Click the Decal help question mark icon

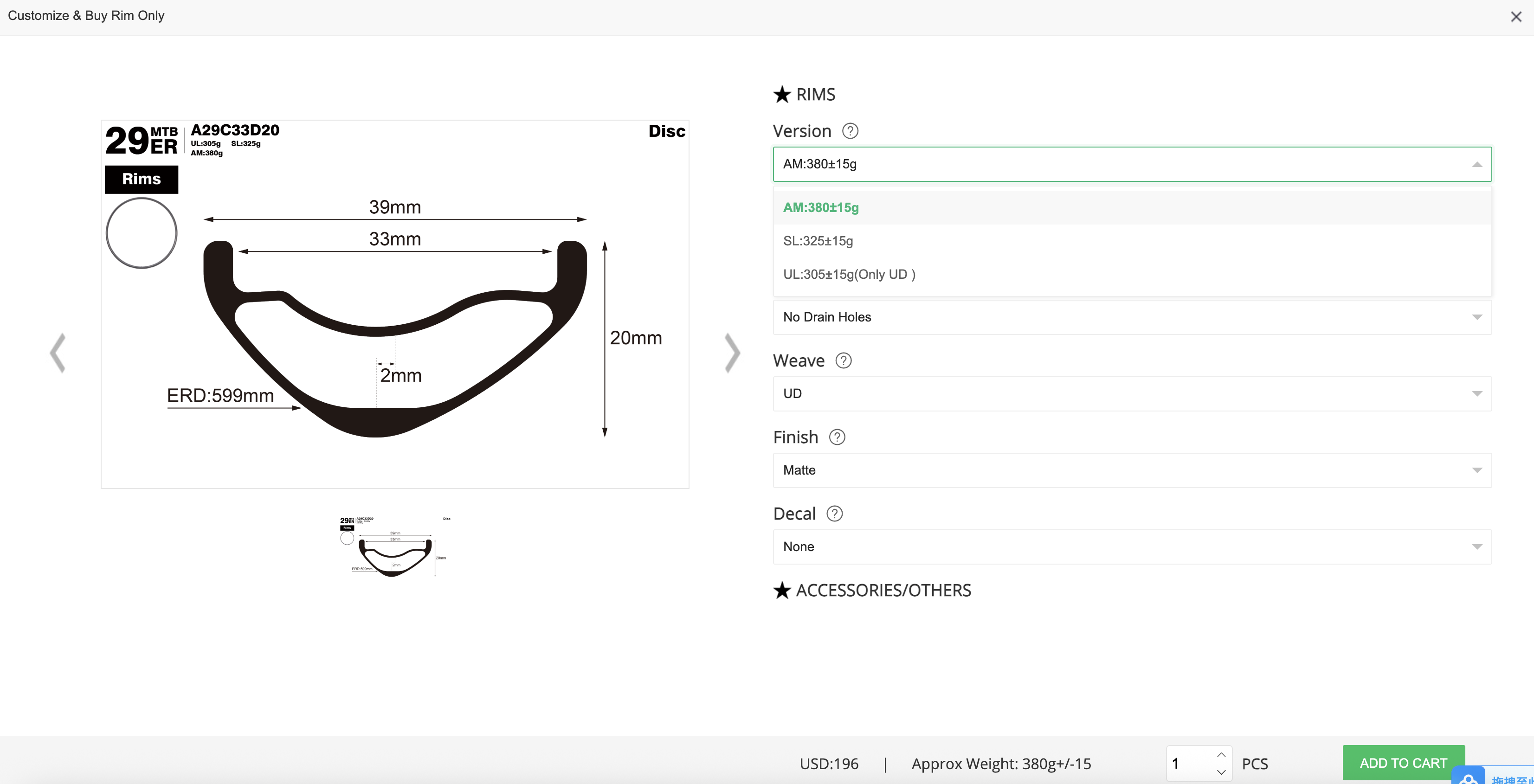834,514
